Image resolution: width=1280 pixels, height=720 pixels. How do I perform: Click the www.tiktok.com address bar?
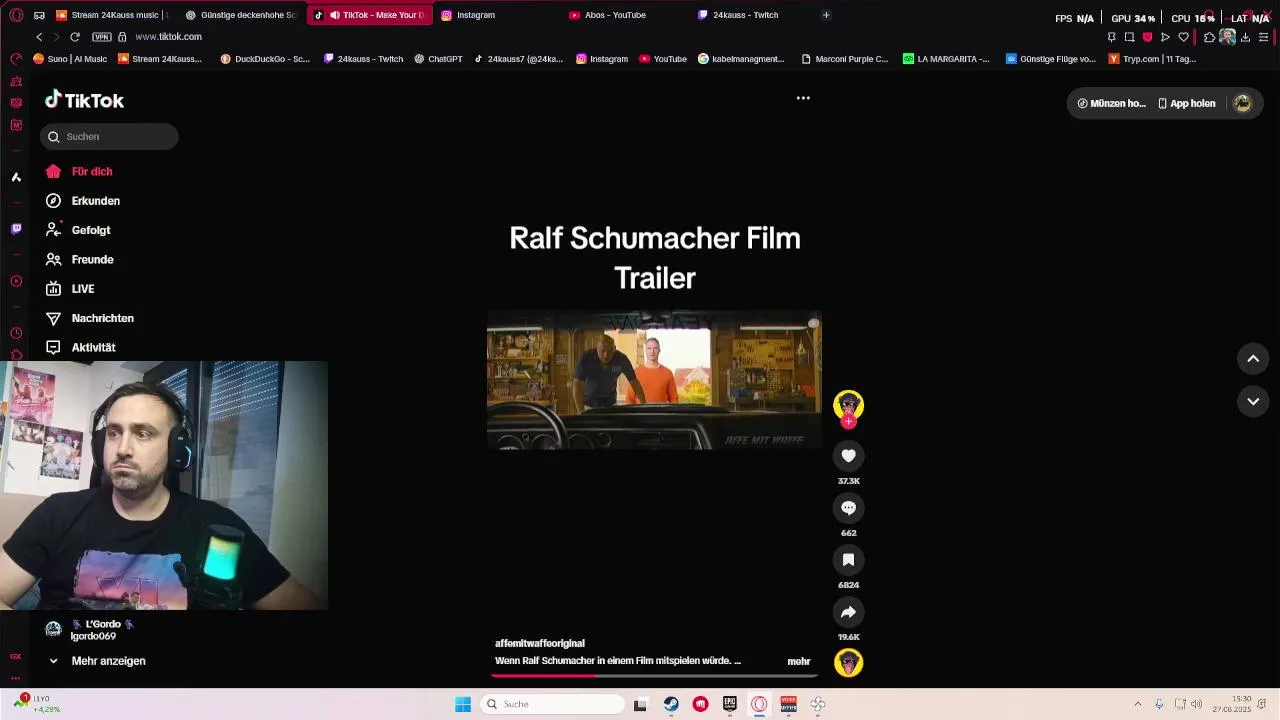pyautogui.click(x=168, y=37)
